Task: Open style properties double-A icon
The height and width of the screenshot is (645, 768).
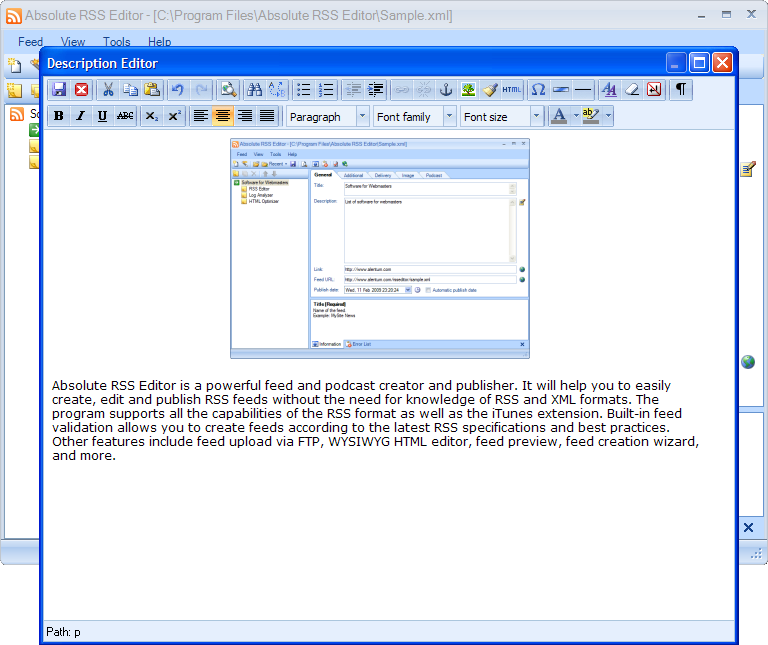Action: click(x=609, y=90)
